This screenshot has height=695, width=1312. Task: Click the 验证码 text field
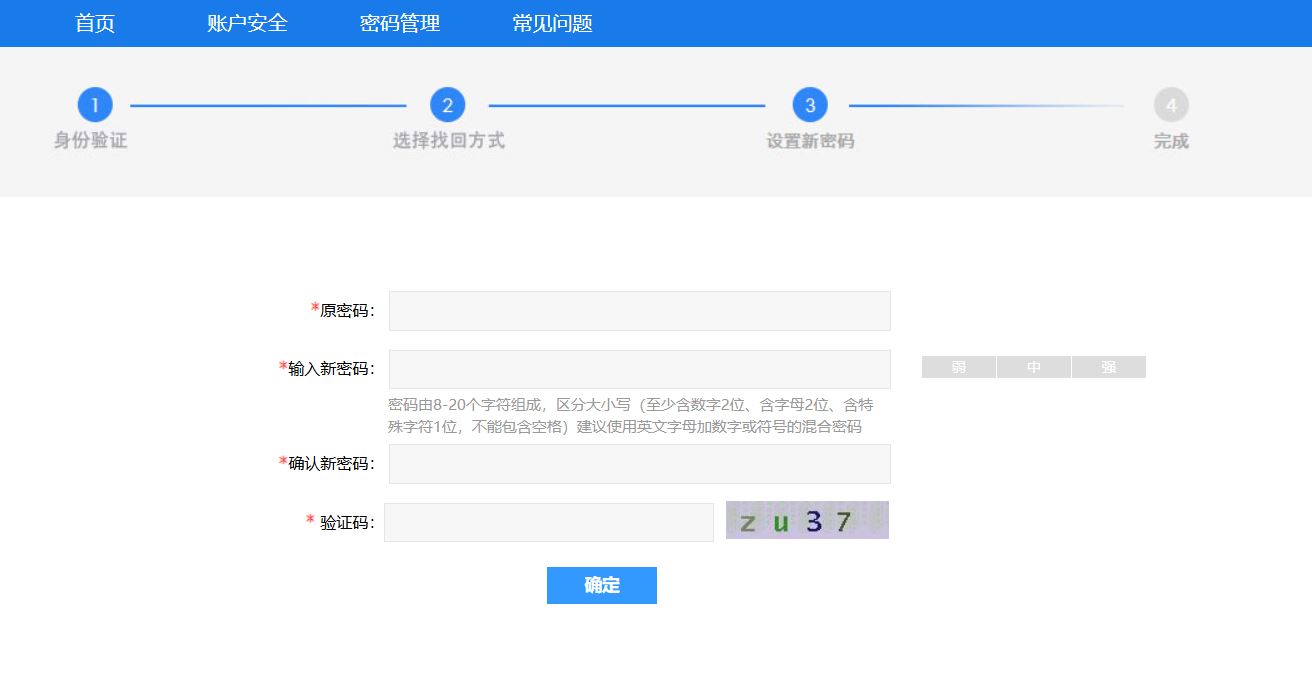click(x=548, y=522)
